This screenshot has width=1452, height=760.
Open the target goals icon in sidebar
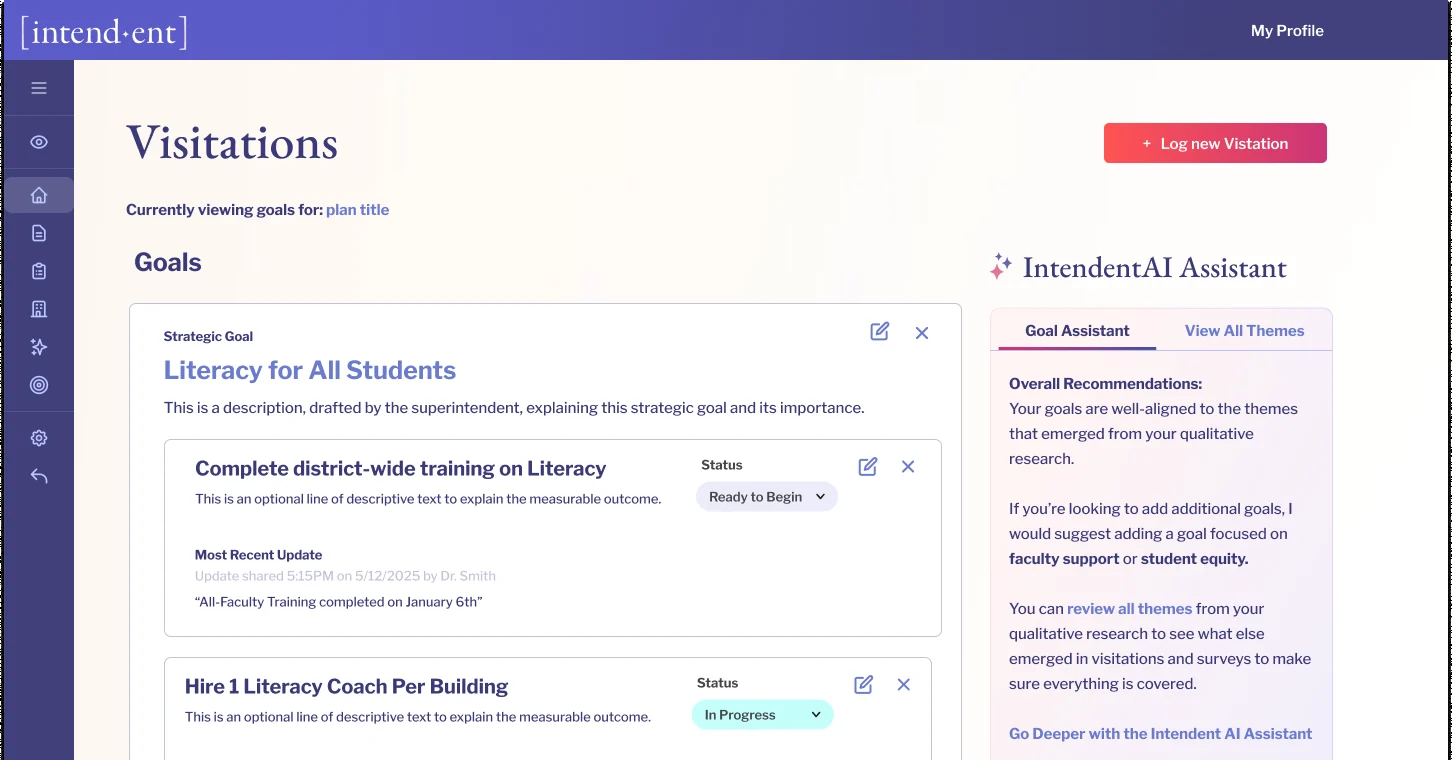point(39,385)
